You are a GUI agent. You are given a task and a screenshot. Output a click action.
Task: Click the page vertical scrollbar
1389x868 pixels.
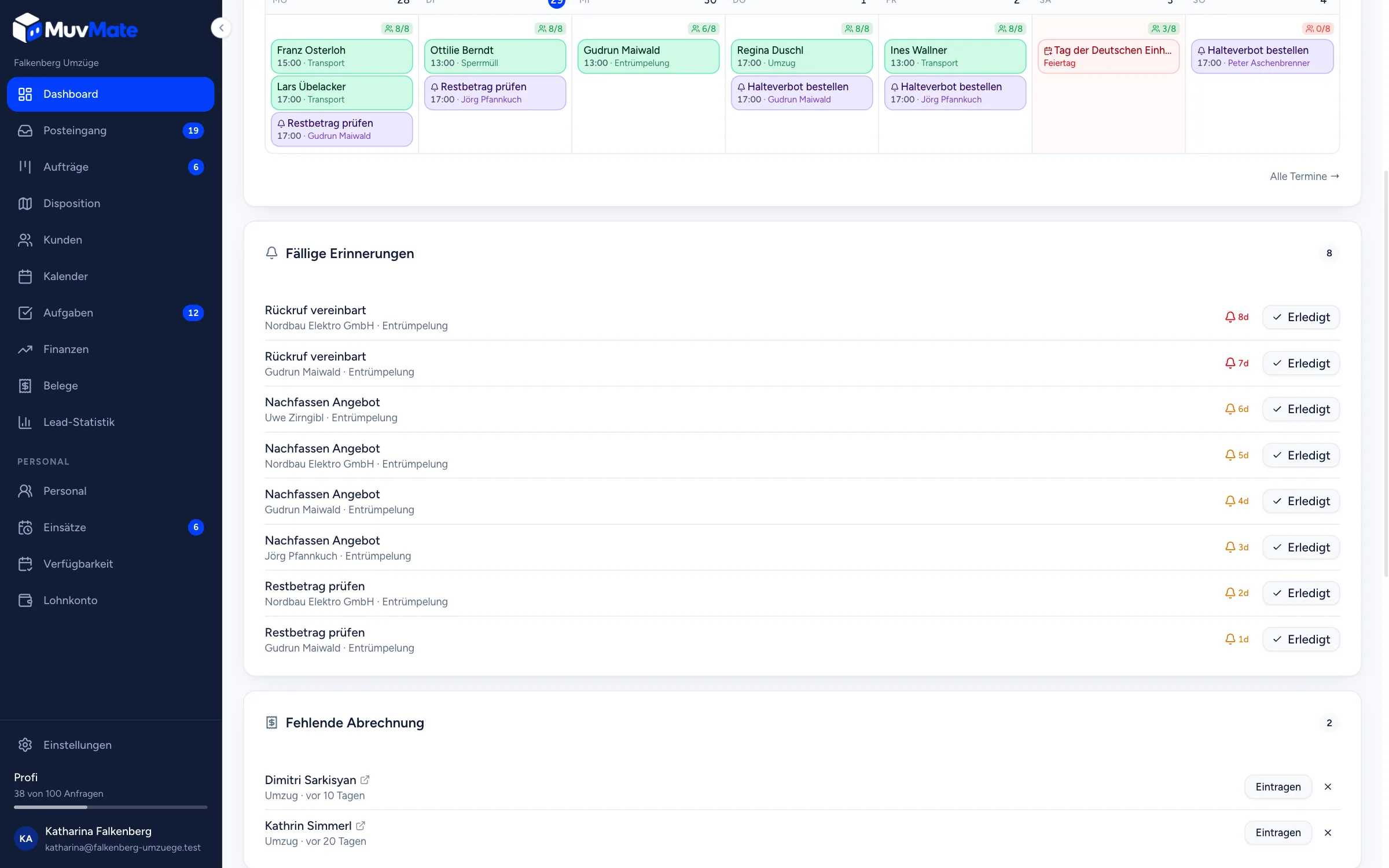click(x=1386, y=373)
